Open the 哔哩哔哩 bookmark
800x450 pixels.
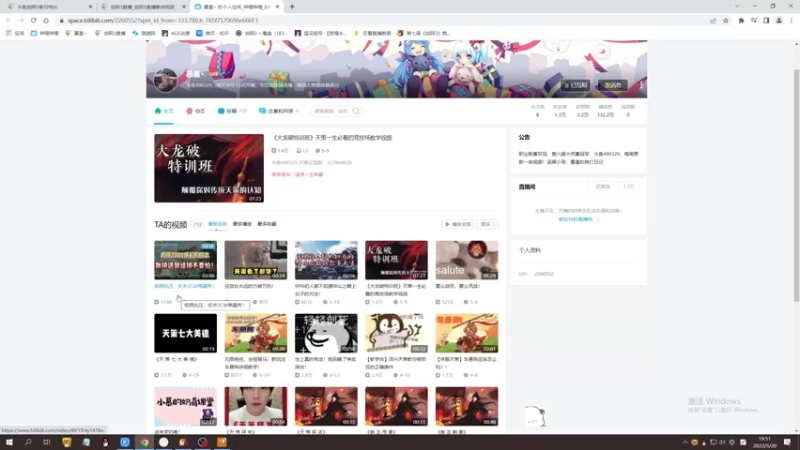44,33
